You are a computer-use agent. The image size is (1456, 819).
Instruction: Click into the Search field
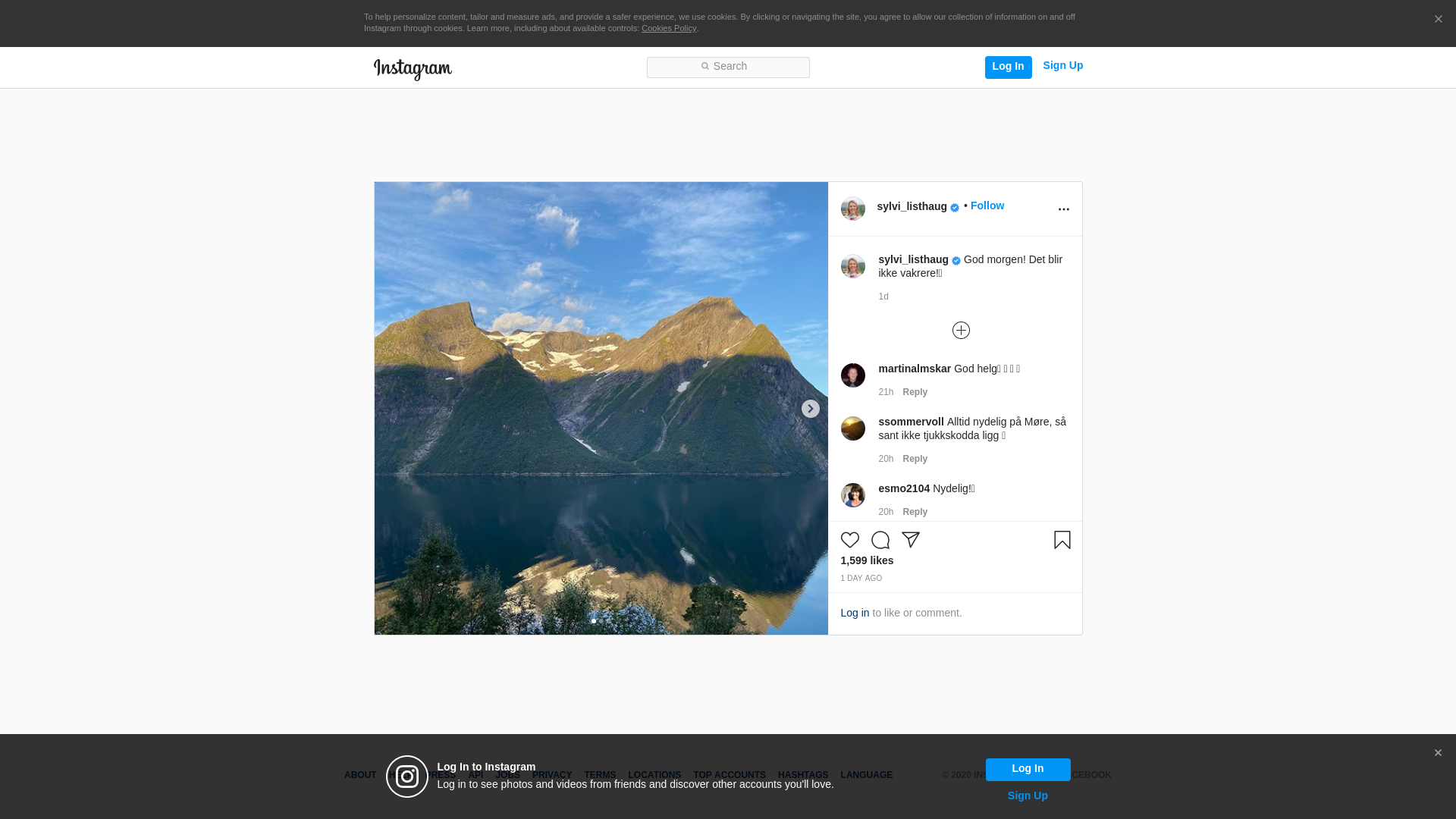728,67
